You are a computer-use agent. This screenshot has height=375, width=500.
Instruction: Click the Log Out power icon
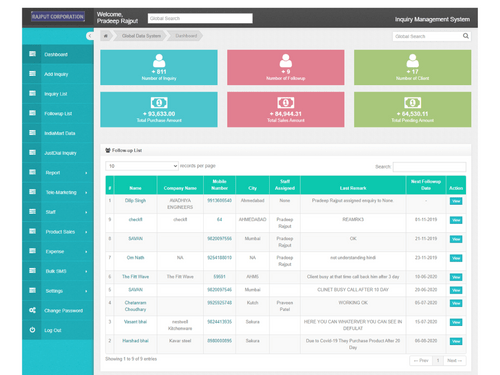point(32,330)
